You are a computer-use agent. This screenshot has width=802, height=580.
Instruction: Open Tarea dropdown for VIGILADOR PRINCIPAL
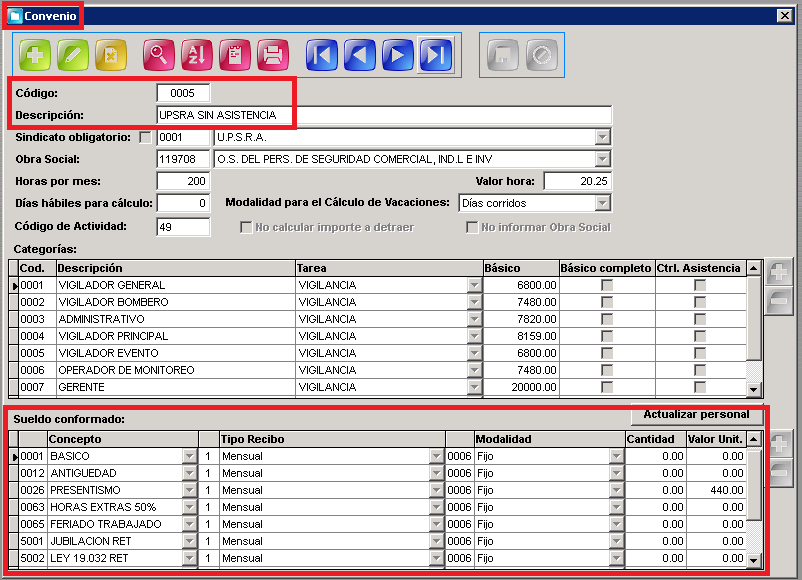tap(475, 336)
